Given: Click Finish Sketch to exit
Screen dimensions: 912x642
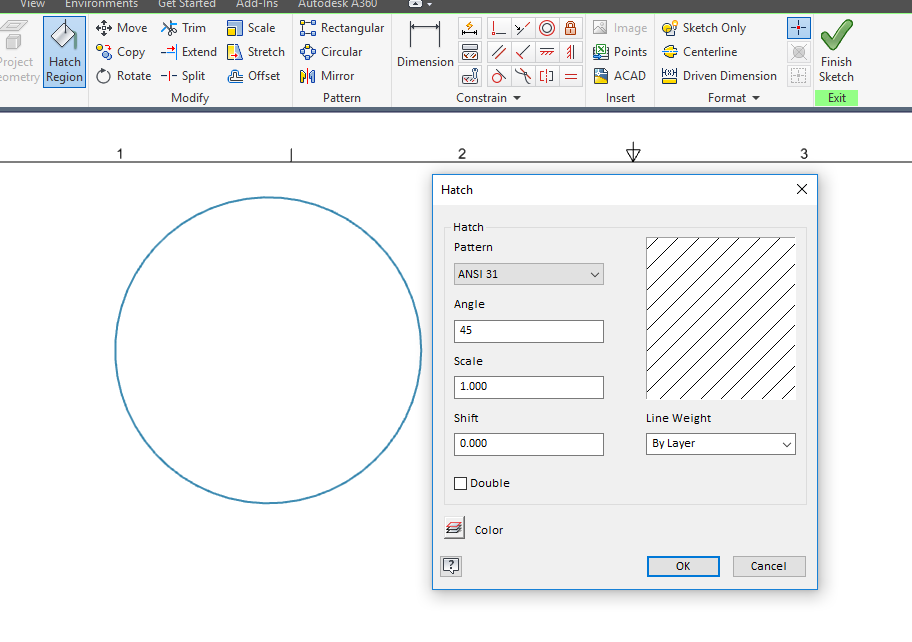Looking at the screenshot, I should (836, 51).
